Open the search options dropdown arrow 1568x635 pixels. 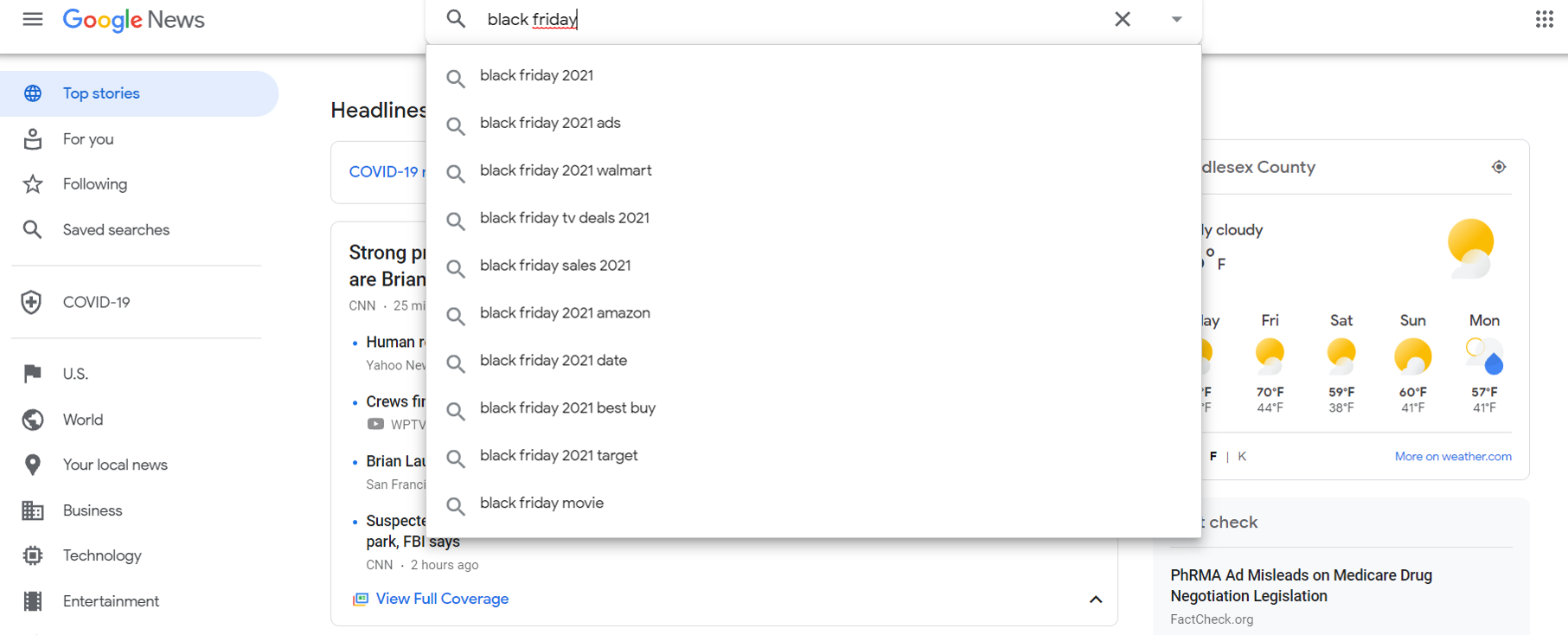coord(1175,19)
